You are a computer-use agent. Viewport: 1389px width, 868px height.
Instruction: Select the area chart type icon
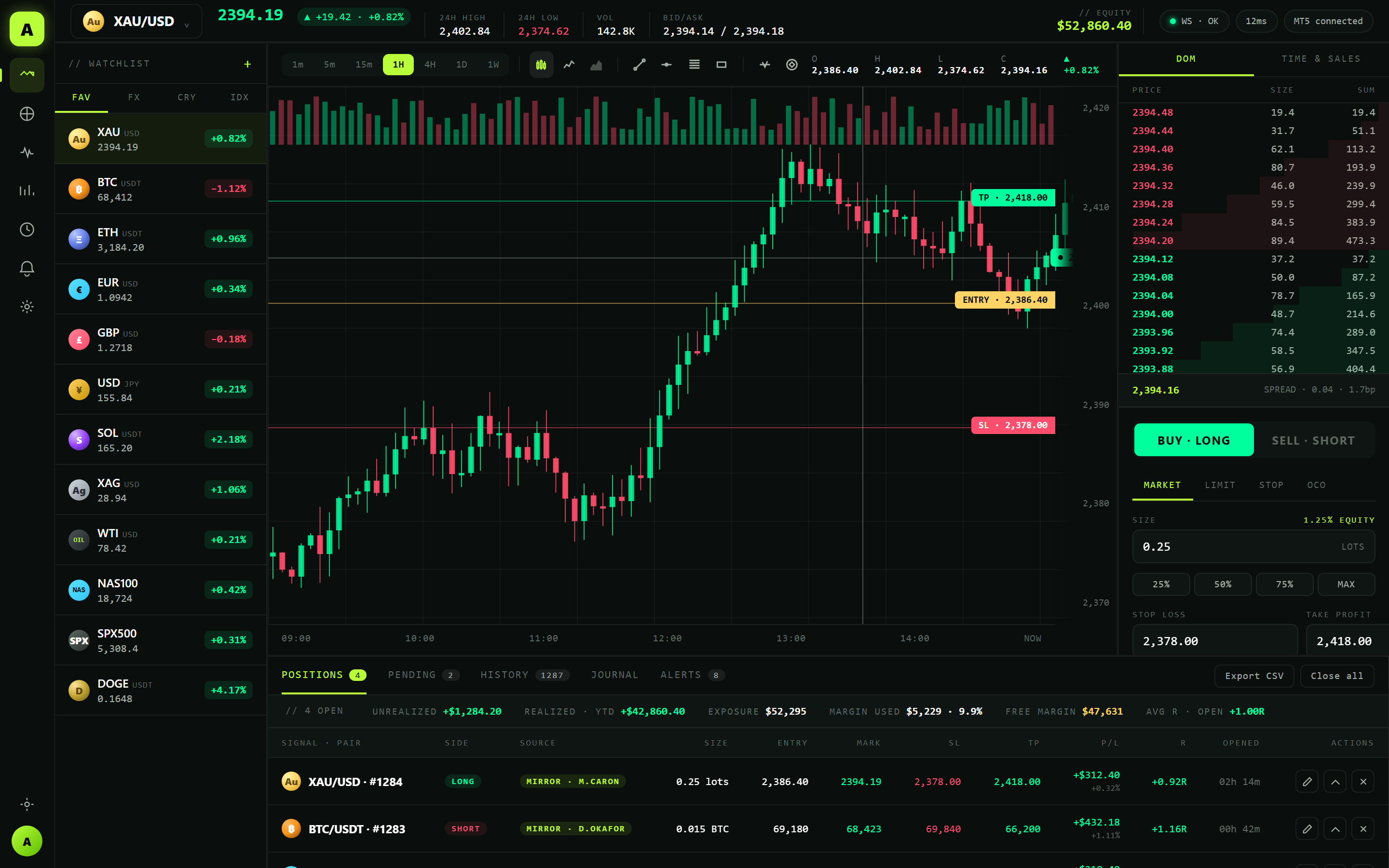coord(596,65)
